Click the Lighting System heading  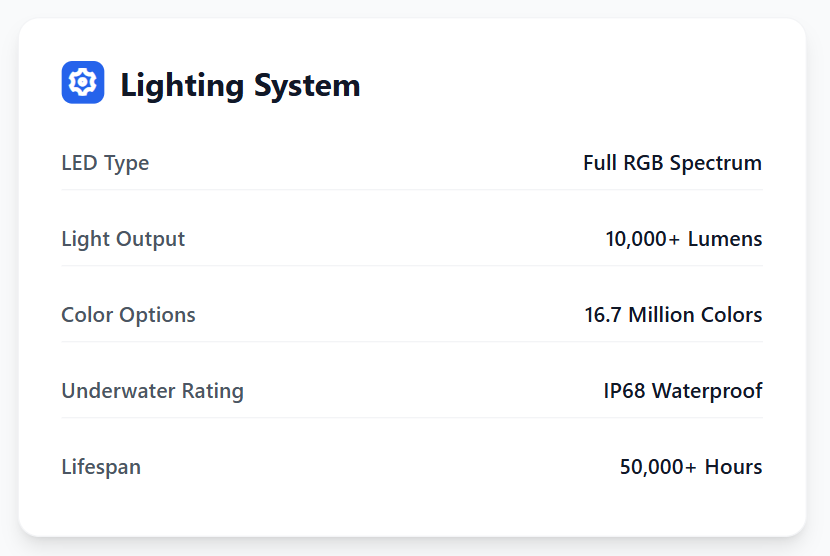[x=240, y=85]
